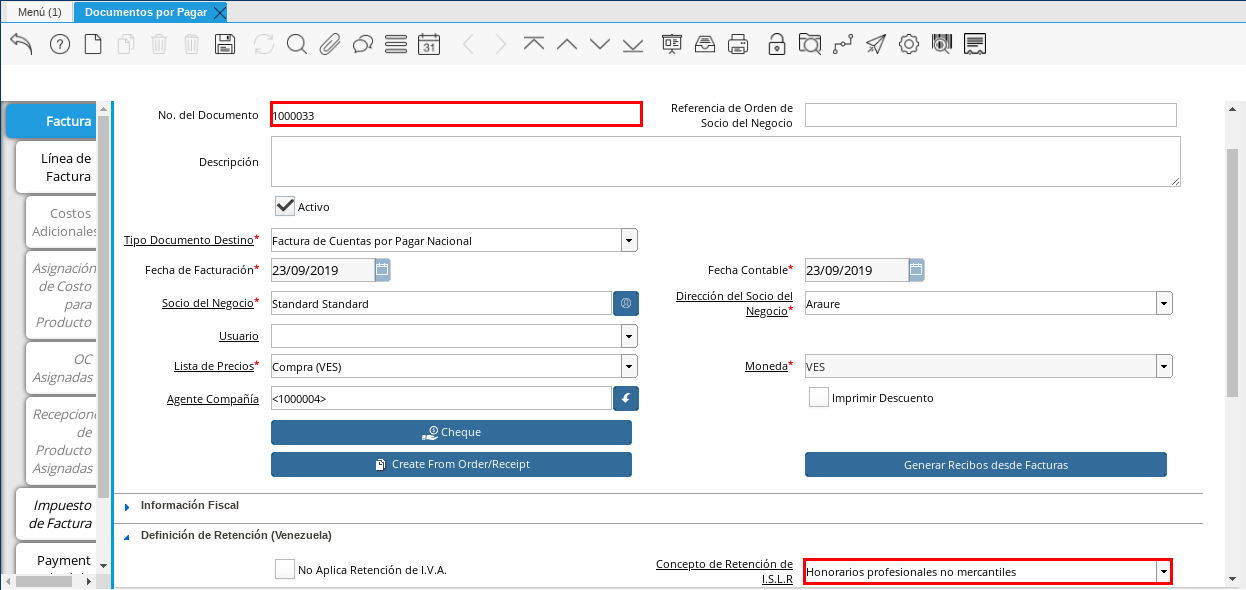
Task: Click the Socio del Negocio lookup button
Action: [626, 303]
